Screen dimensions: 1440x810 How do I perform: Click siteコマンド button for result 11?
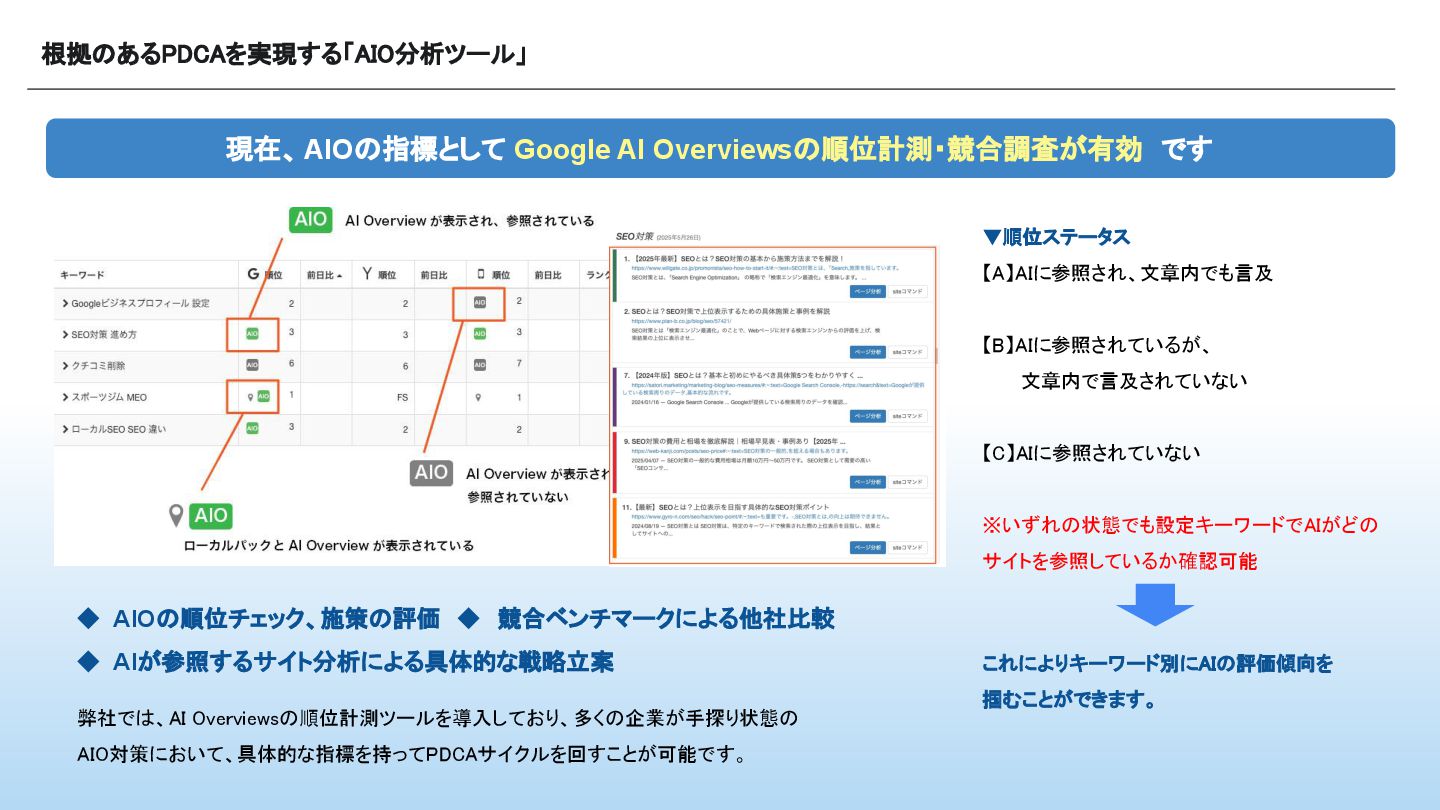pos(908,547)
